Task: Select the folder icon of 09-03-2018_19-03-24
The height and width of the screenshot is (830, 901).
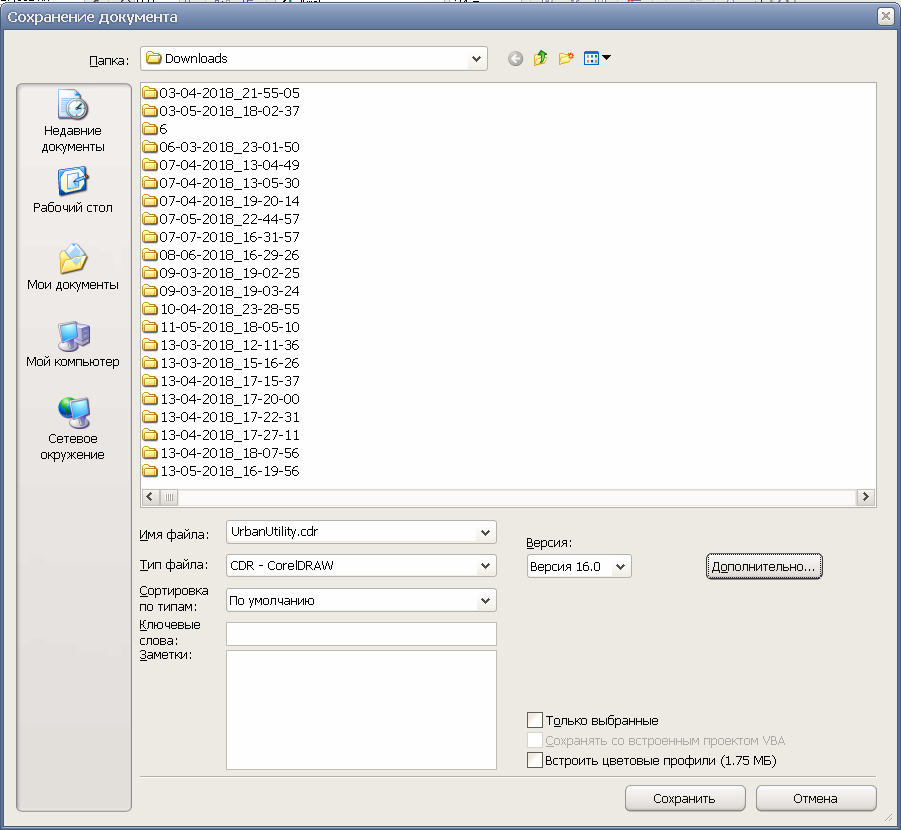Action: click(150, 291)
